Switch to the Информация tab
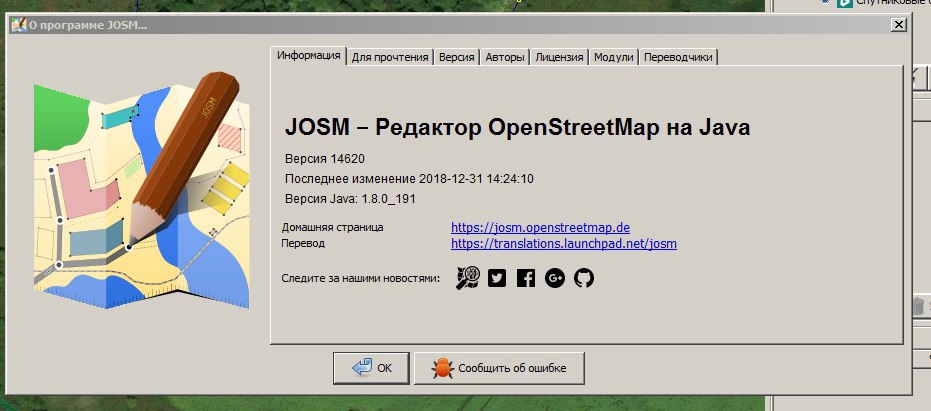Screen dimensions: 931x411 coord(308,56)
